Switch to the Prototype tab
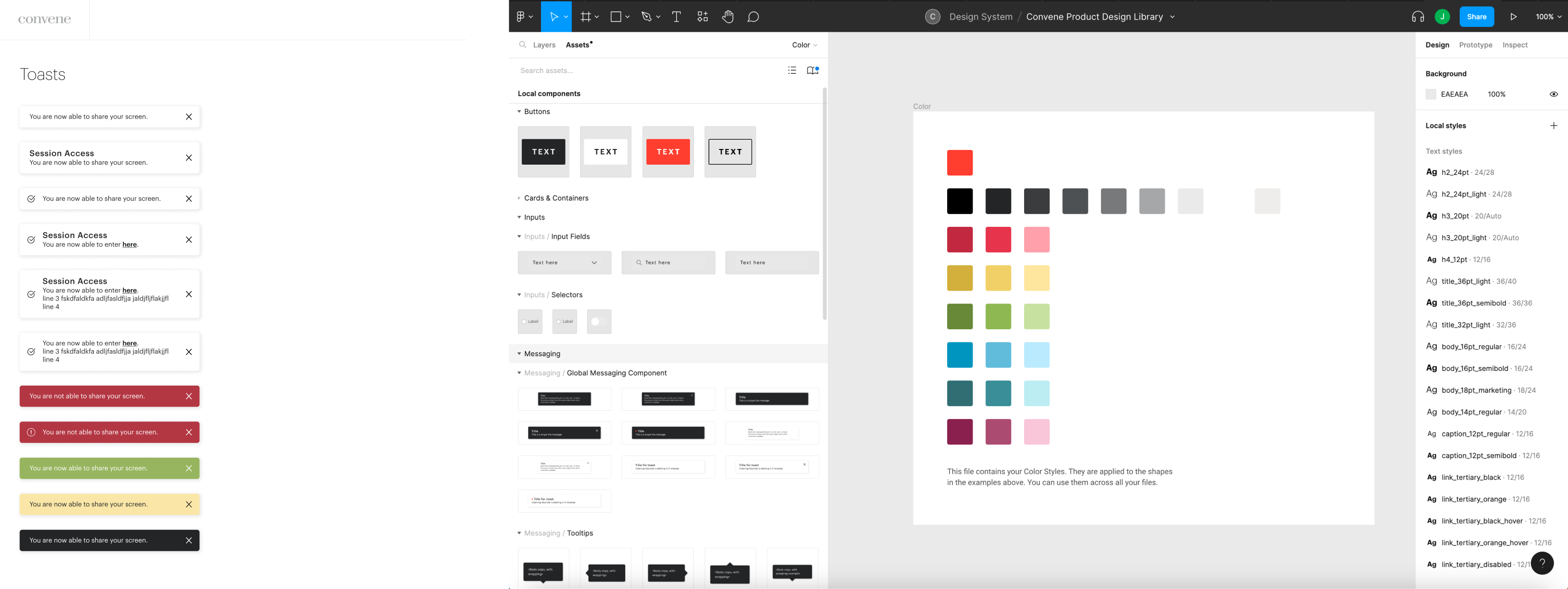The height and width of the screenshot is (589, 1568). [1475, 45]
